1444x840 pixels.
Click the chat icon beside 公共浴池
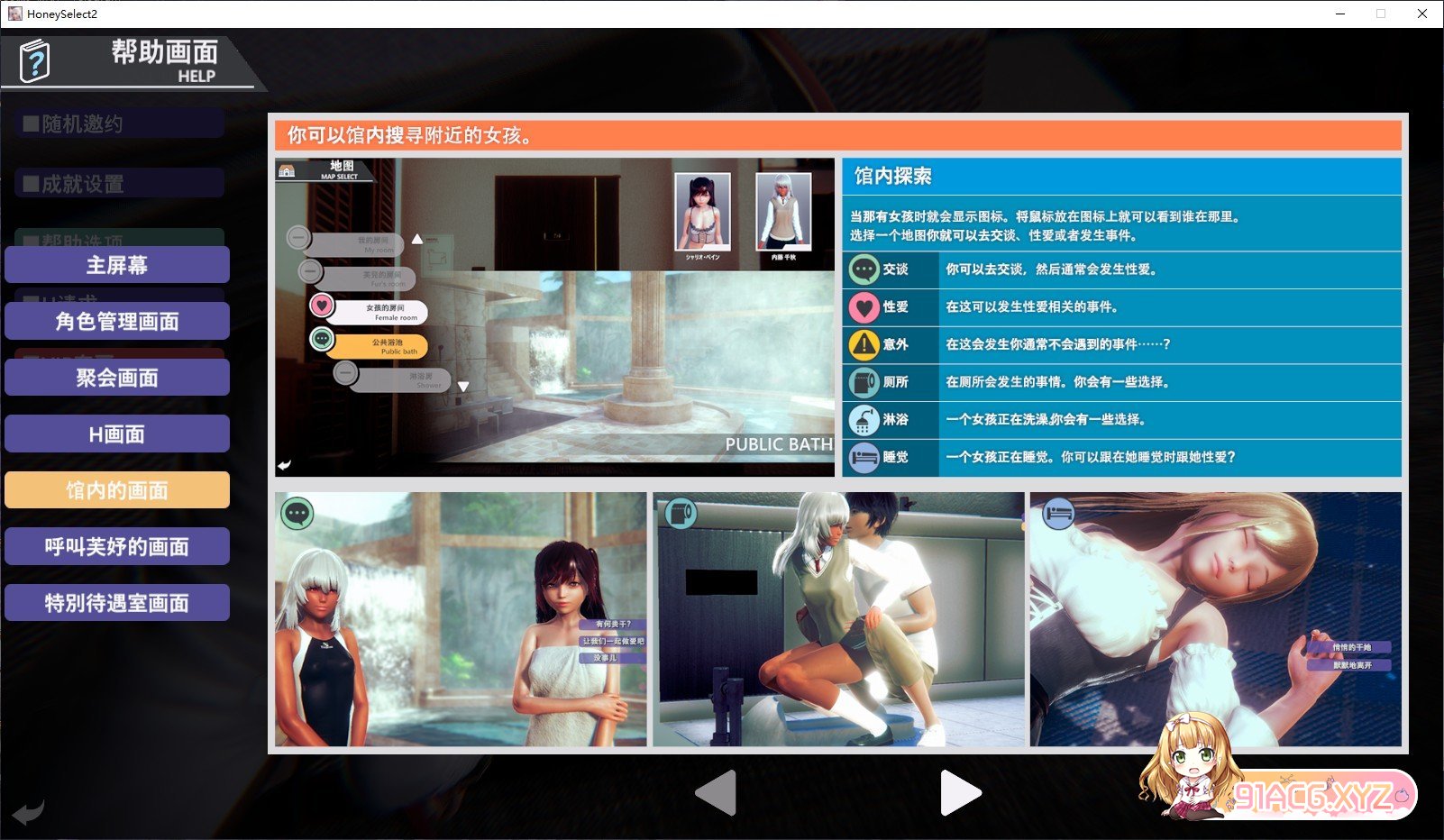[322, 339]
